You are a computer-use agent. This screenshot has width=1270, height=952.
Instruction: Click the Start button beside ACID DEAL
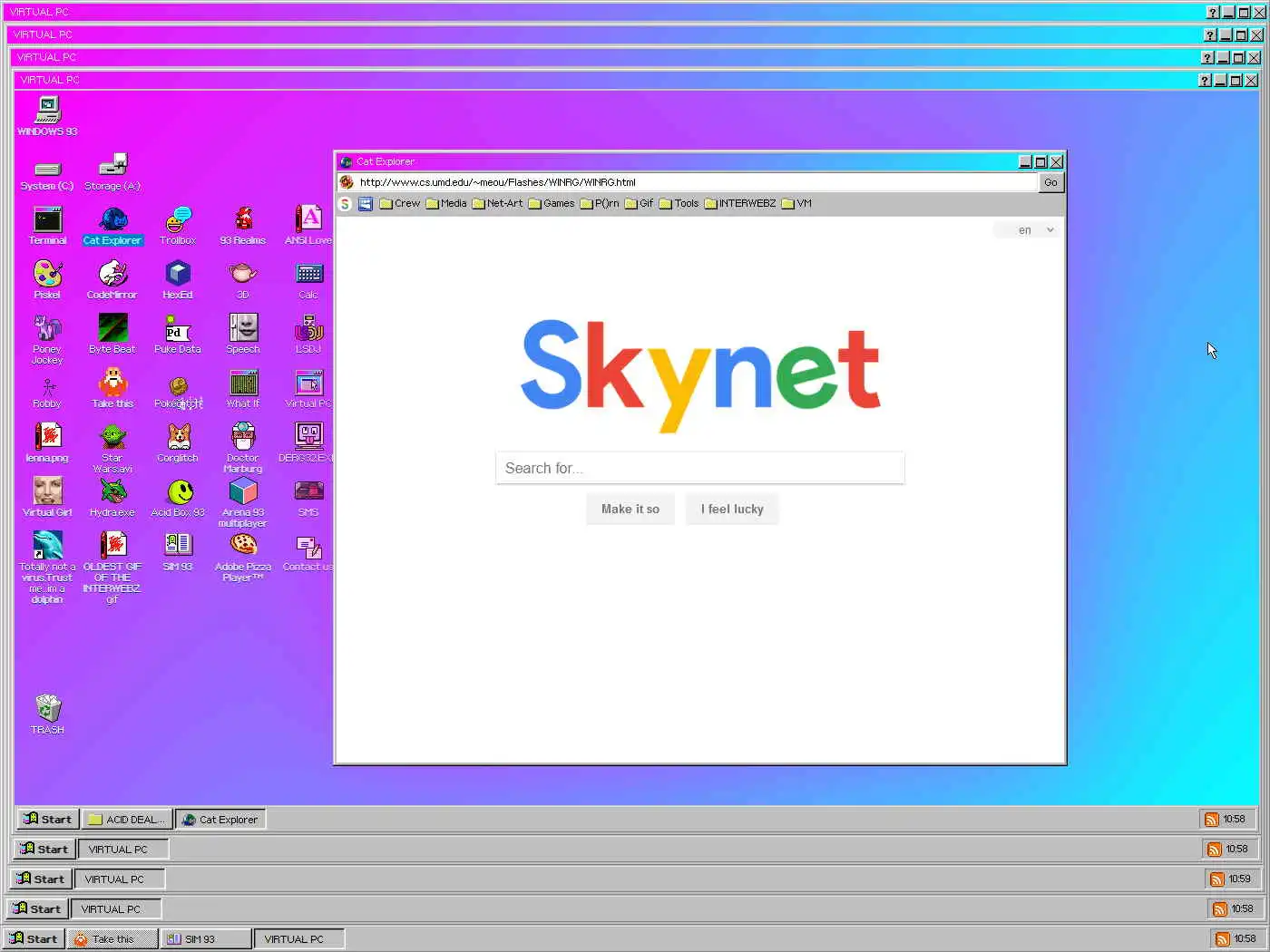48,819
